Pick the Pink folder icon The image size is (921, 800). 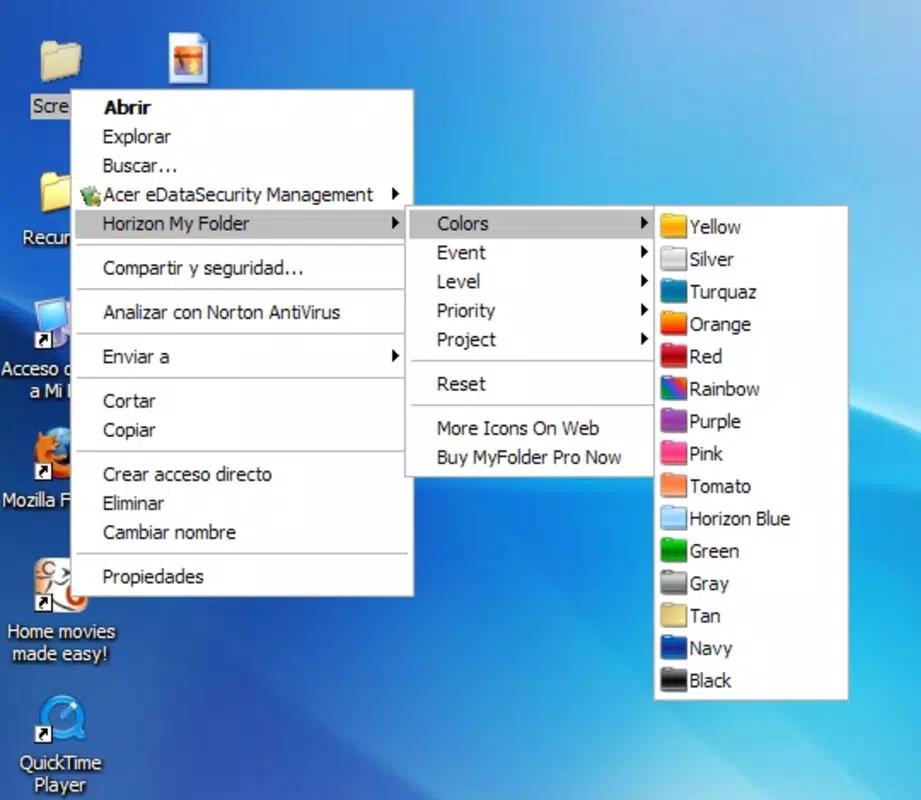(x=673, y=453)
